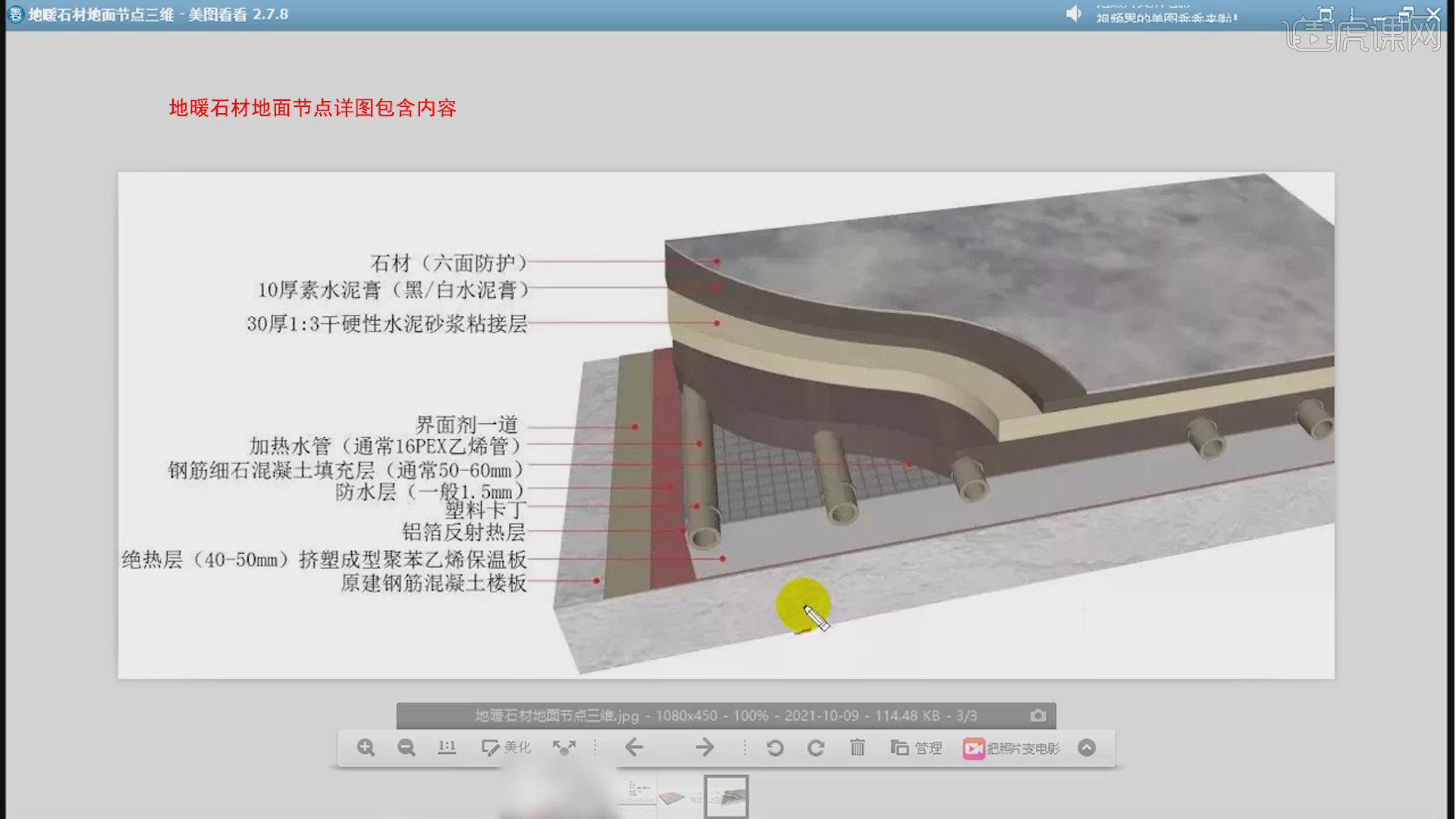
Task: Click the 美图看看 app icon in title bar
Action: (x=15, y=14)
